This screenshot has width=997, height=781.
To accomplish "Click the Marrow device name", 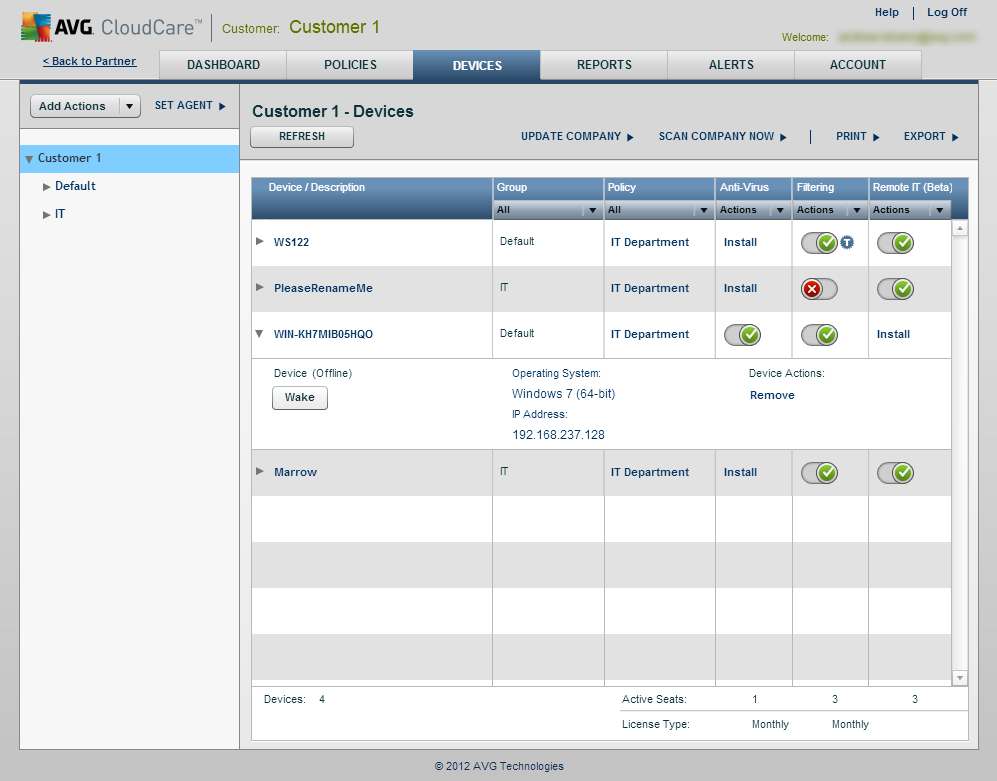I will pyautogui.click(x=295, y=472).
